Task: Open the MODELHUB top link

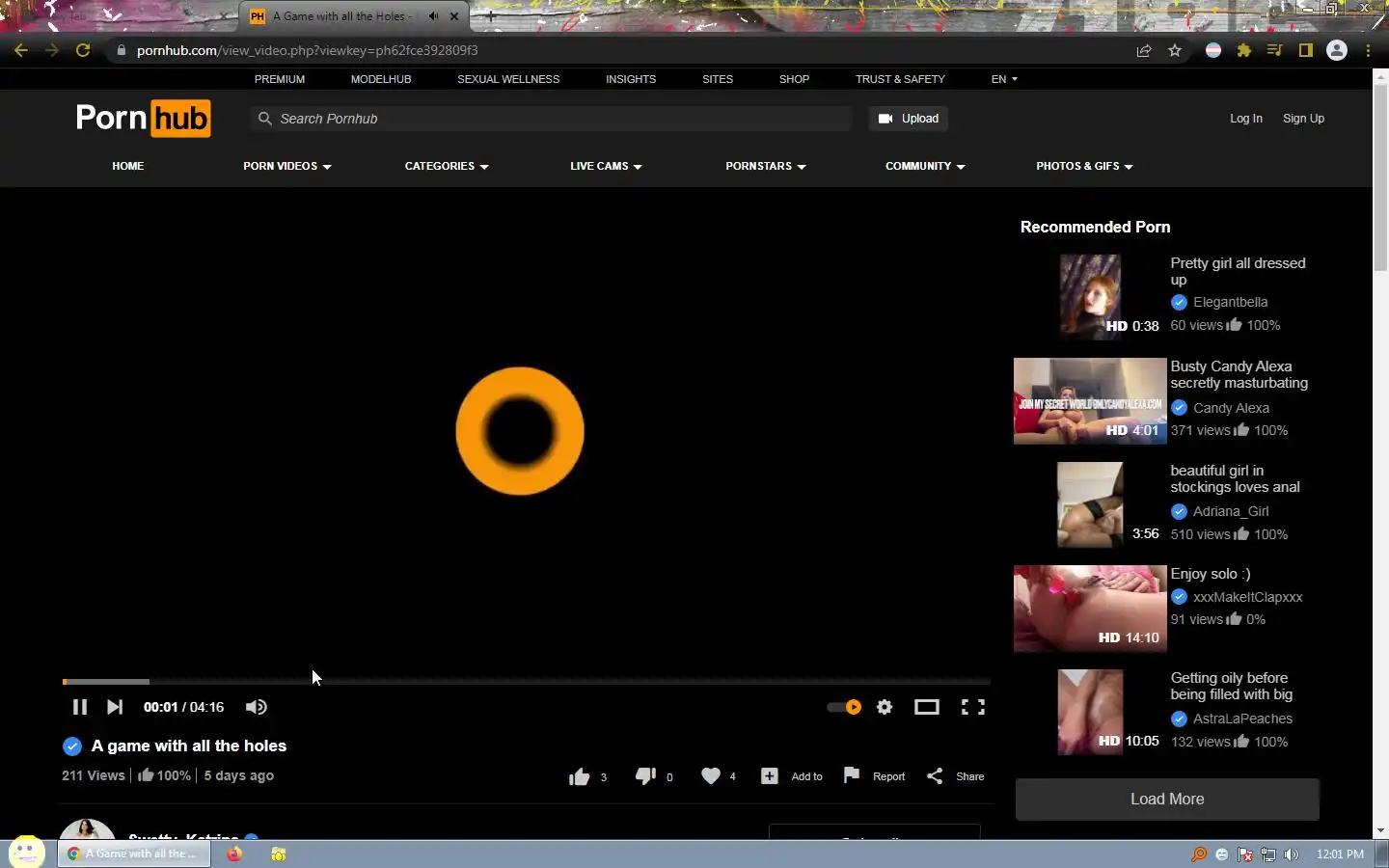Action: pyautogui.click(x=381, y=79)
